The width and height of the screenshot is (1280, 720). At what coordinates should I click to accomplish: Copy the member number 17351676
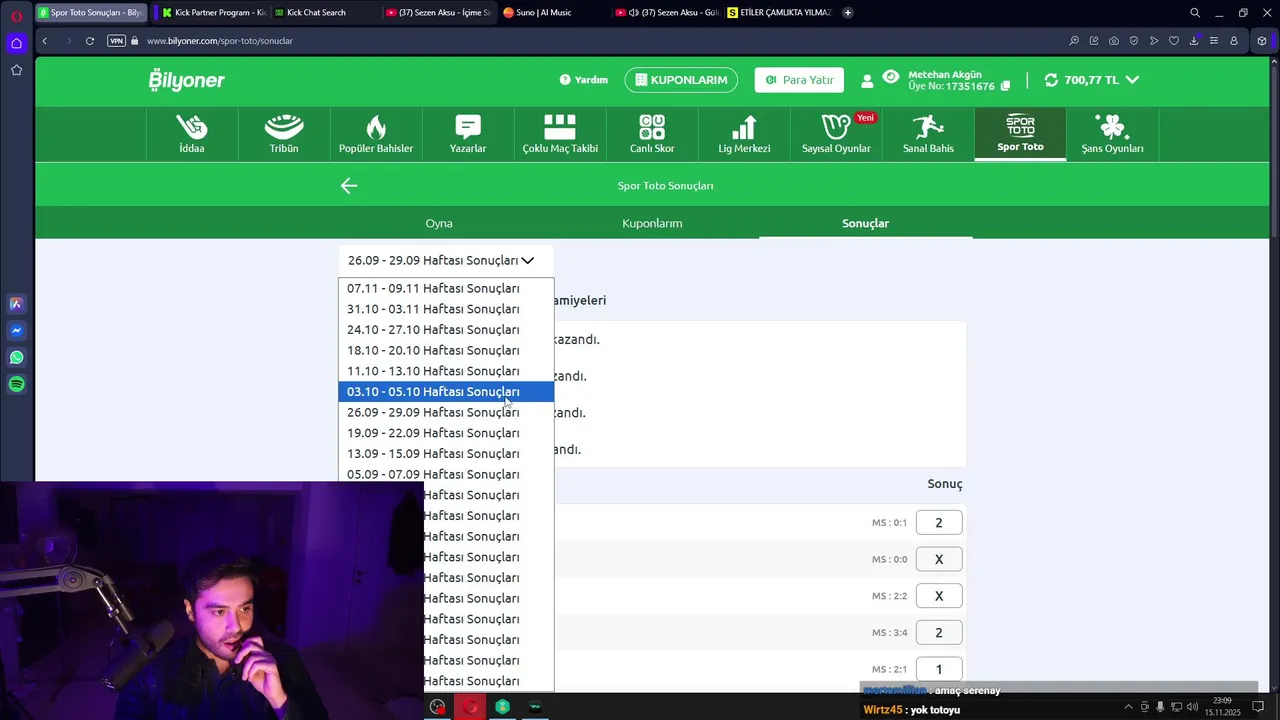1005,86
